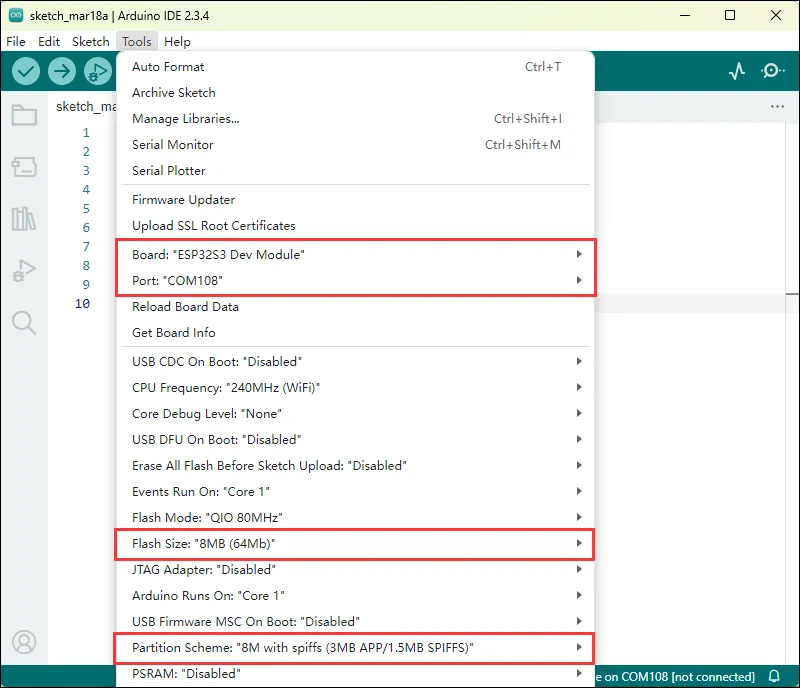The image size is (800, 688).
Task: Click the Verify checkmark button
Action: click(26, 71)
